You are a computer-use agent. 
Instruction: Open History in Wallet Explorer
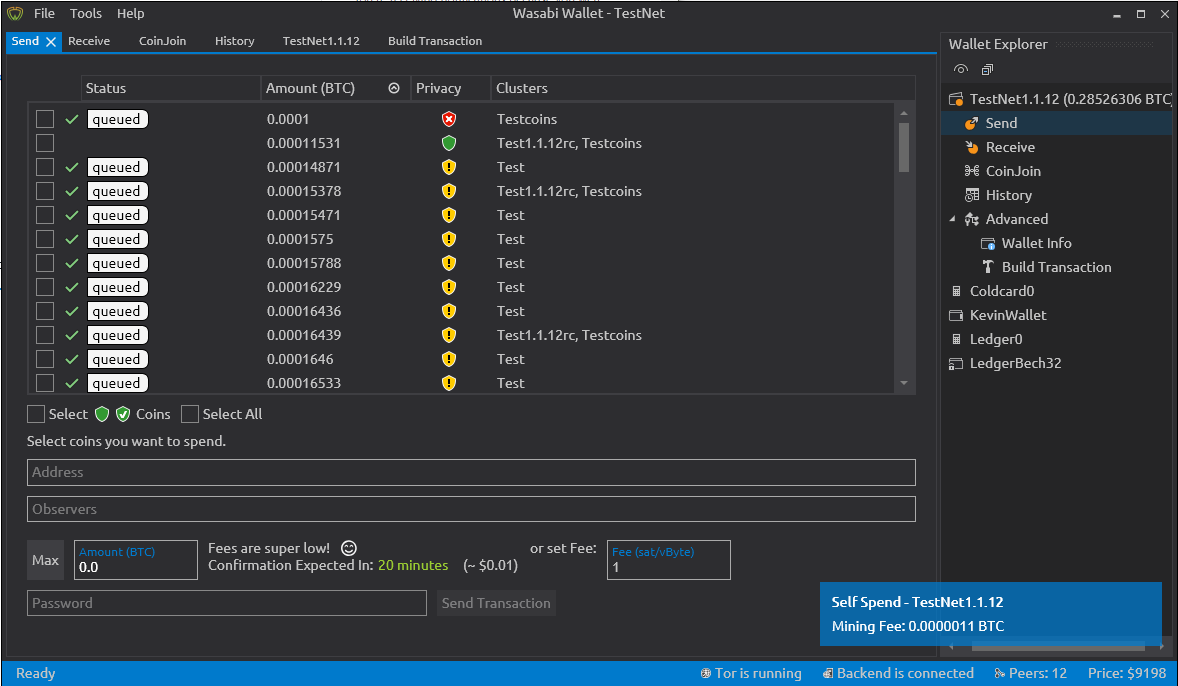(x=1008, y=195)
